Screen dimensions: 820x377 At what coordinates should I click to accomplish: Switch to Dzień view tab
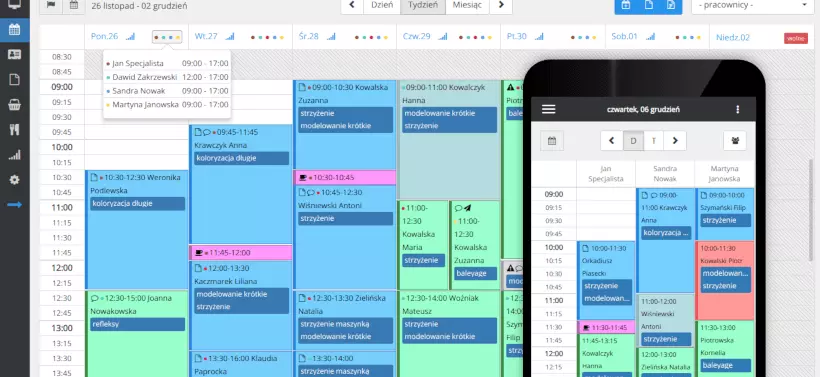(x=382, y=5)
